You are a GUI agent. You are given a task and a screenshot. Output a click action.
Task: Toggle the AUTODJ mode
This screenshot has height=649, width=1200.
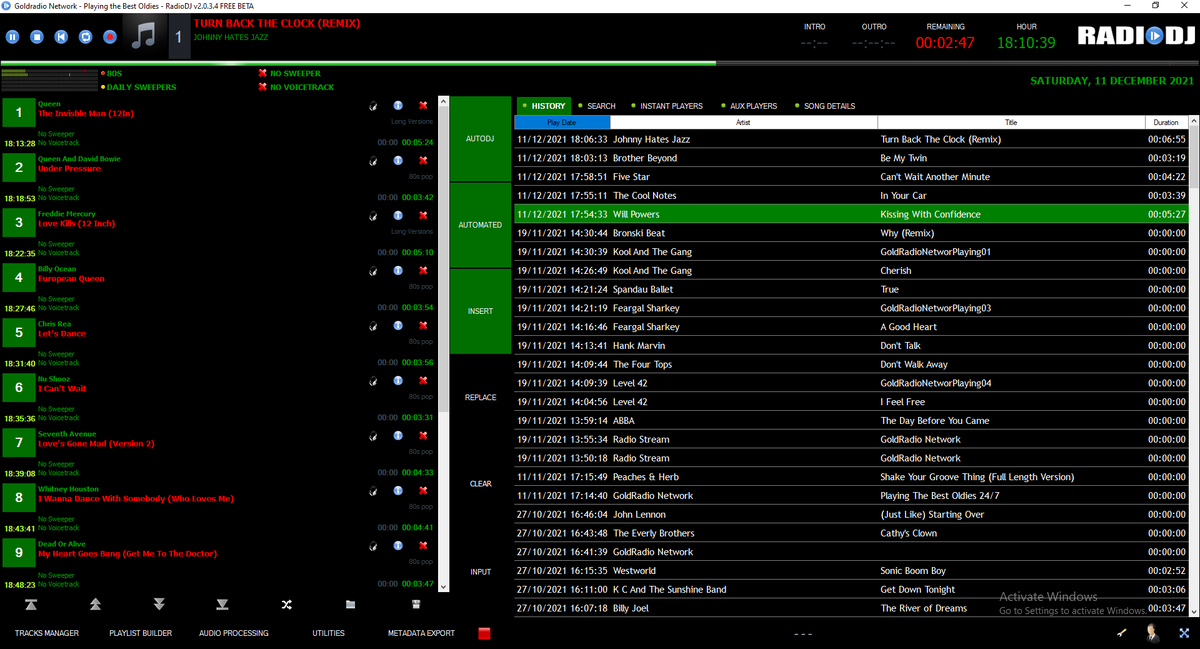pyautogui.click(x=480, y=138)
